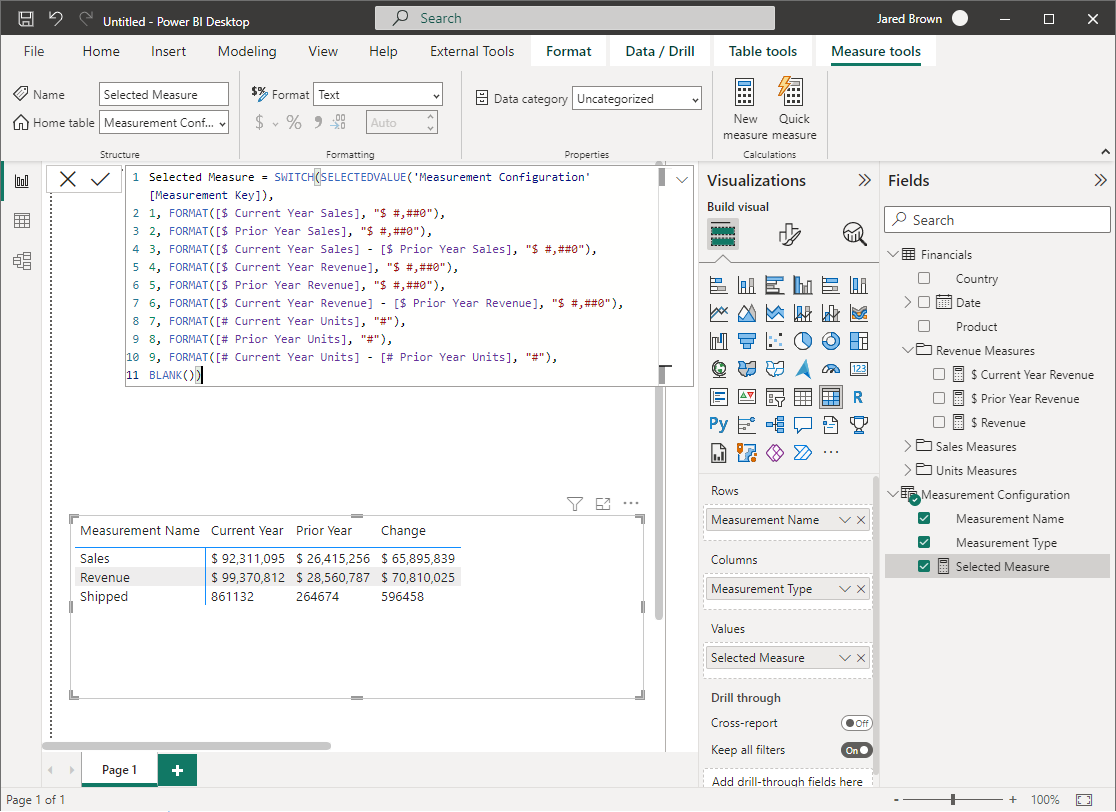The width and height of the screenshot is (1116, 812).
Task: Toggle Cross-report drill through switch
Action: [856, 723]
